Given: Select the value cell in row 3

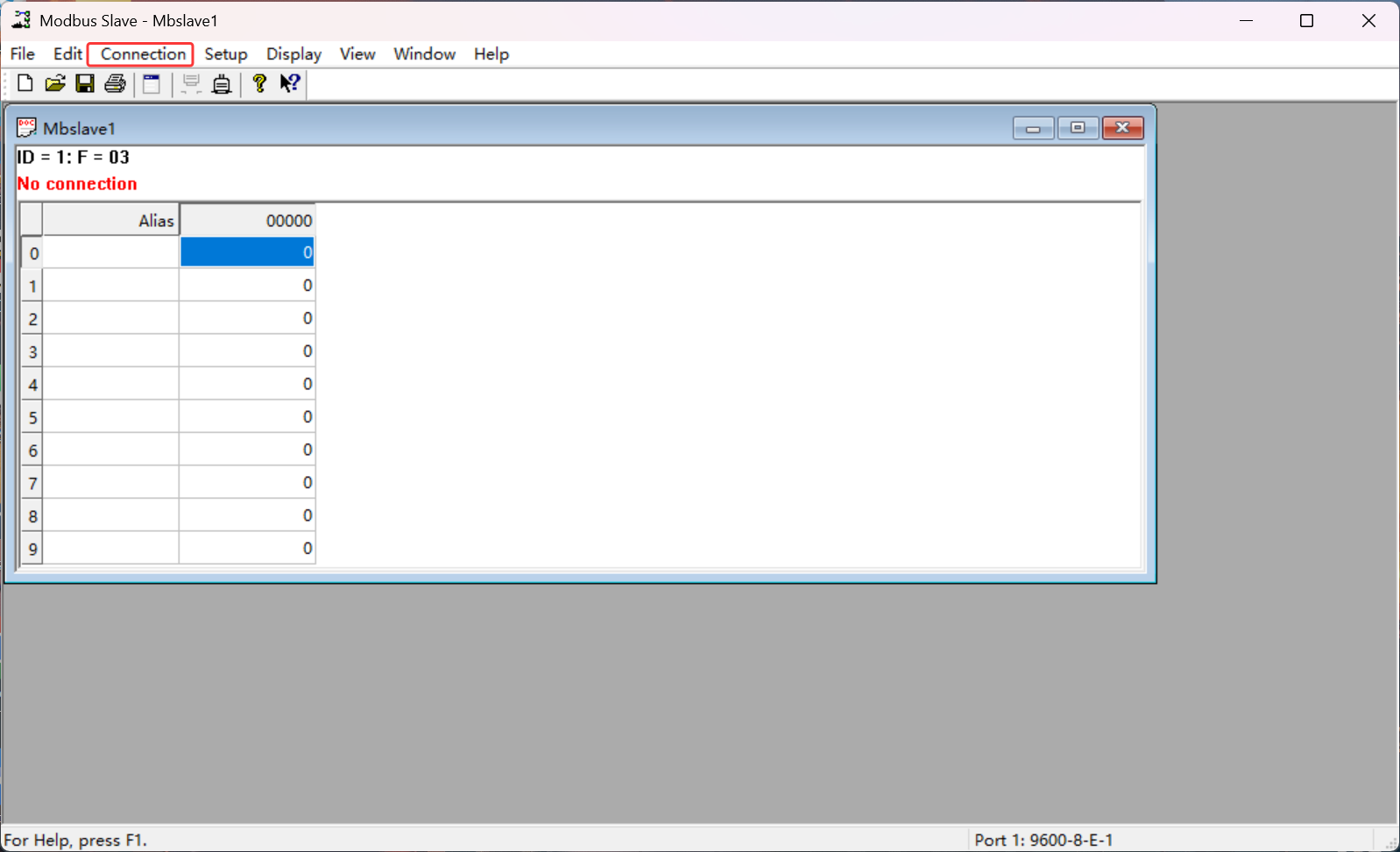Looking at the screenshot, I should click(x=247, y=351).
